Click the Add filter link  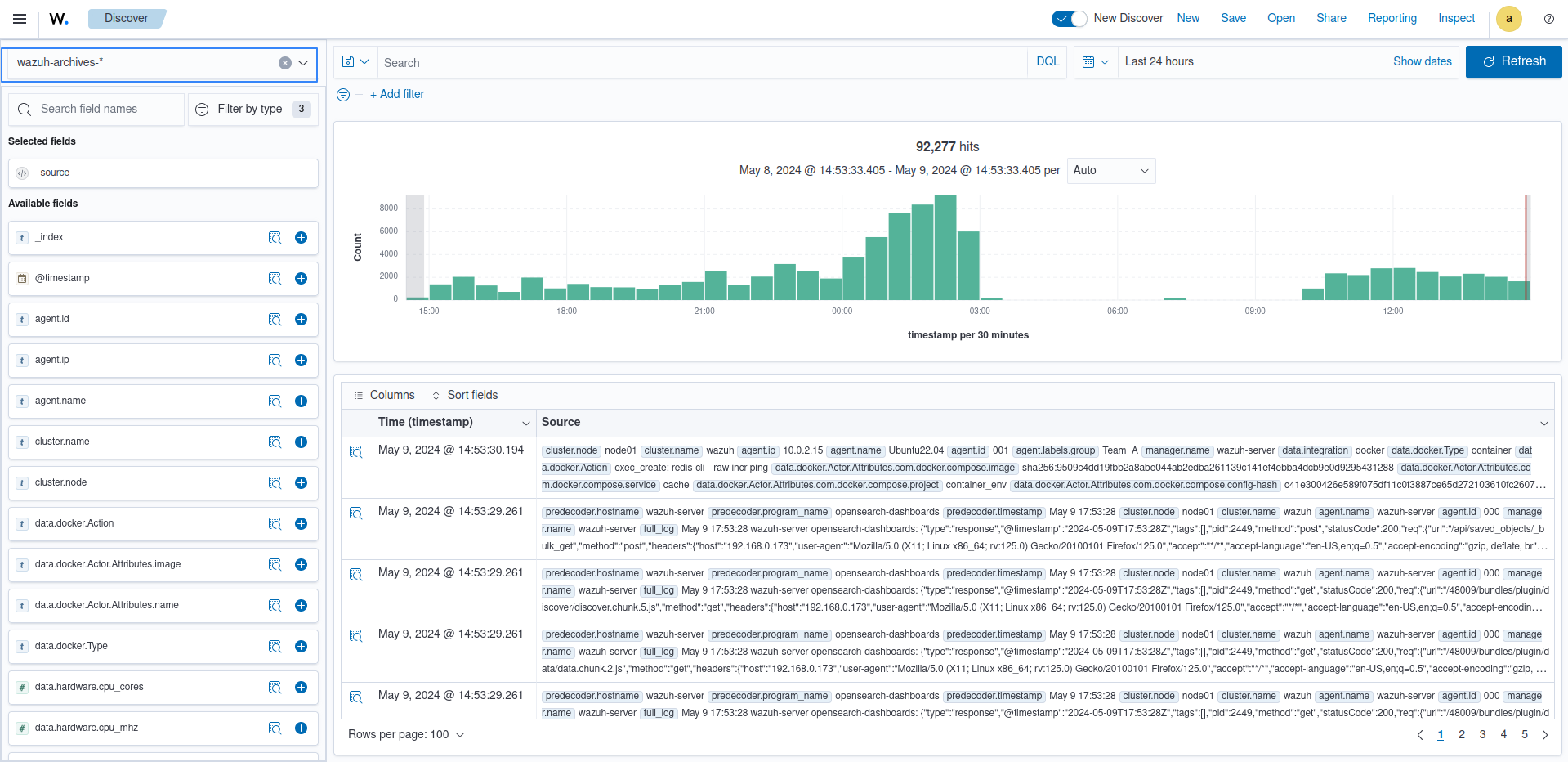tap(397, 95)
